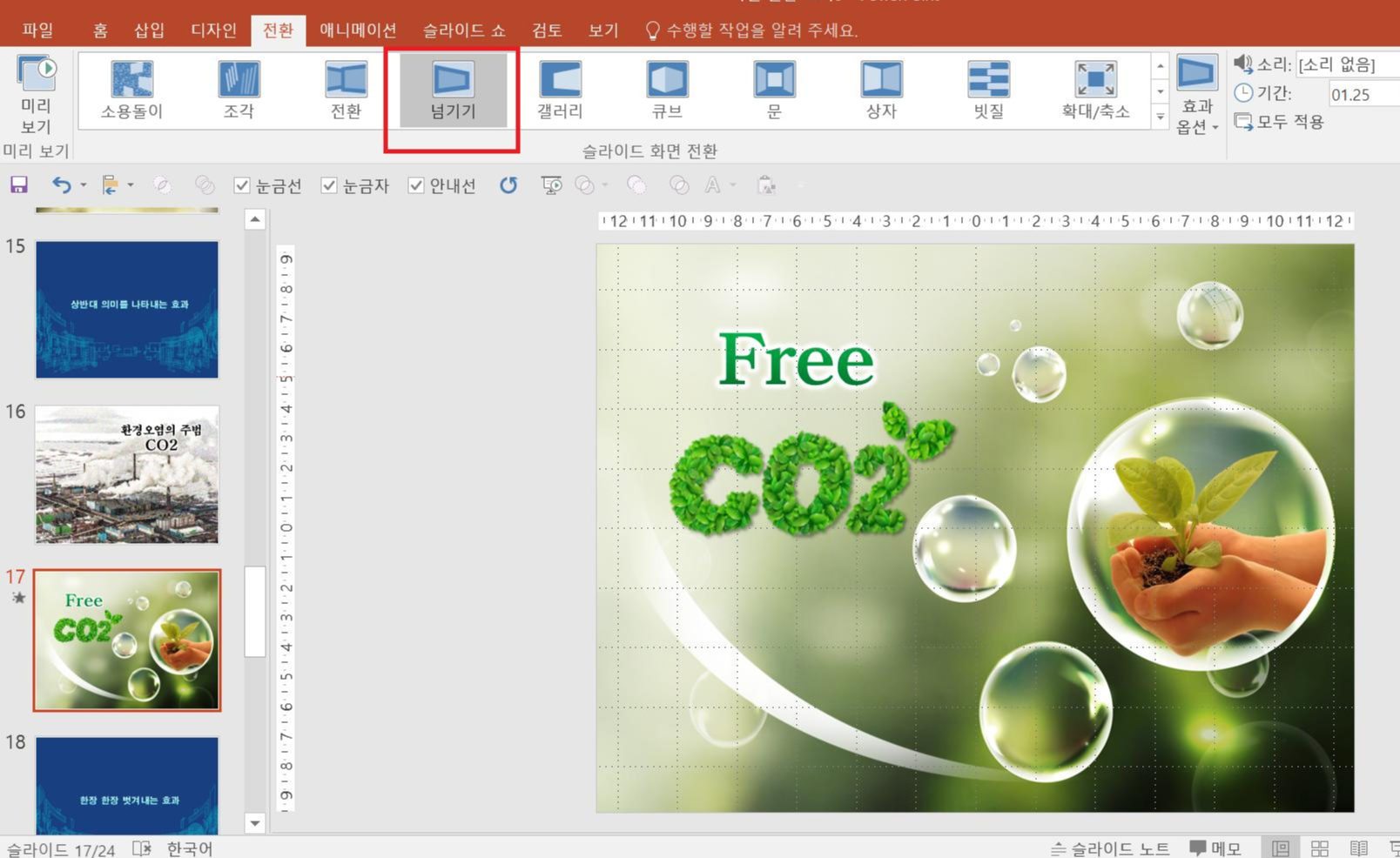Switch to the 보기 tab
1400x858 pixels.
pos(603,30)
